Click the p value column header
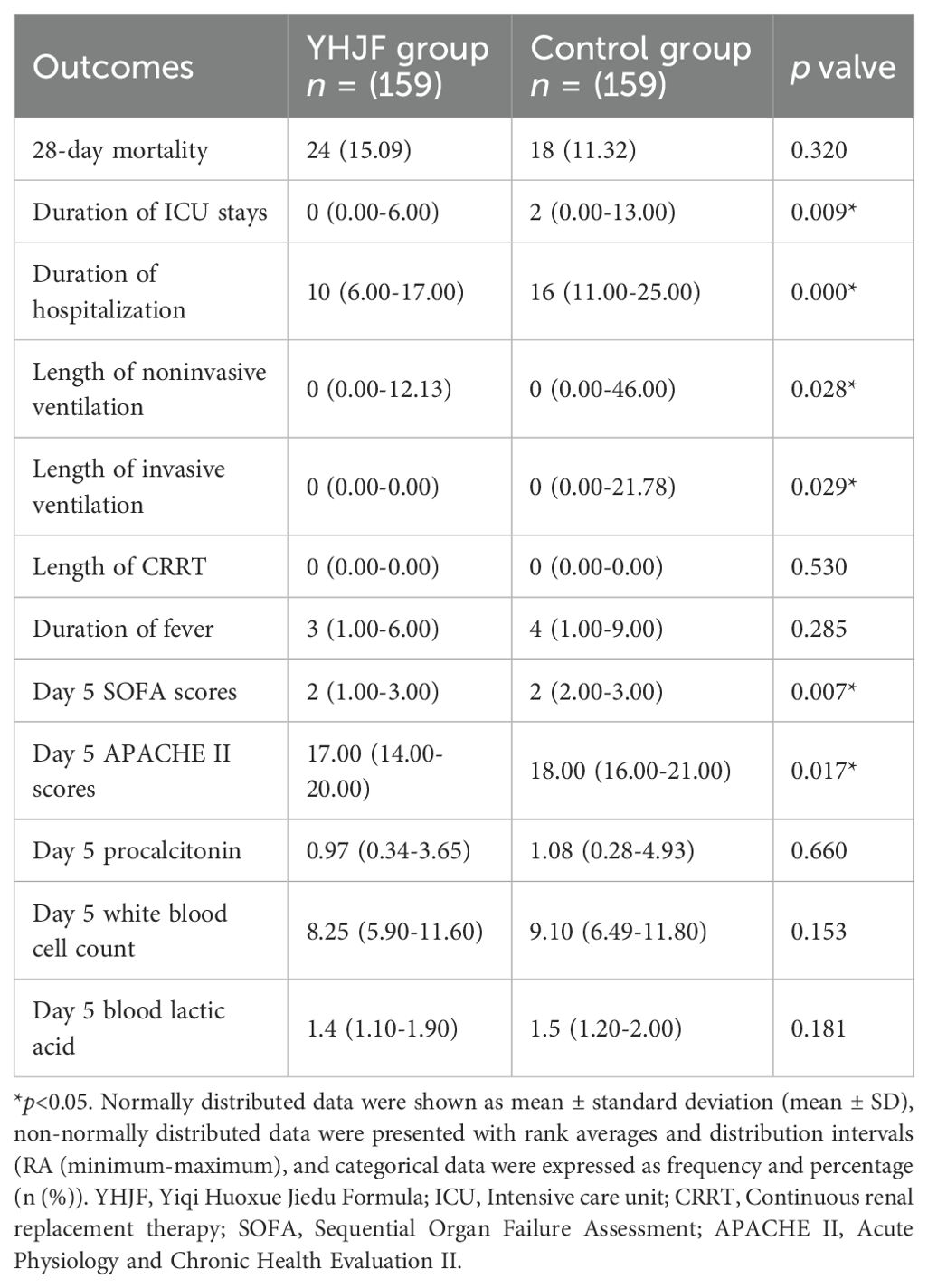 (x=842, y=68)
